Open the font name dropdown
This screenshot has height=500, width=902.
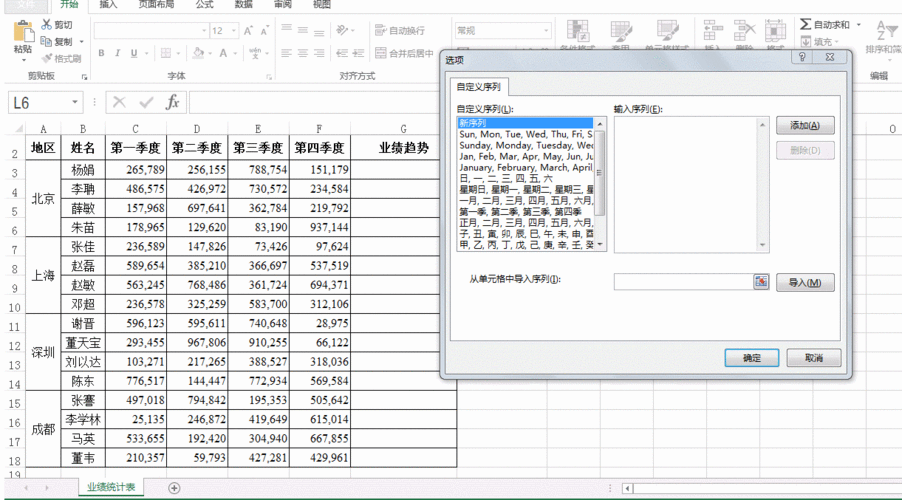[x=204, y=30]
